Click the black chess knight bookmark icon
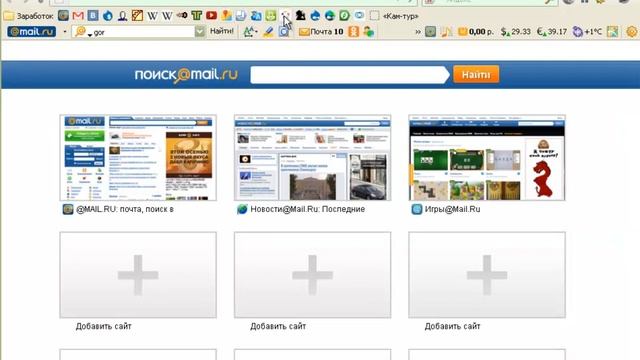This screenshot has width=640, height=360. coord(300,16)
